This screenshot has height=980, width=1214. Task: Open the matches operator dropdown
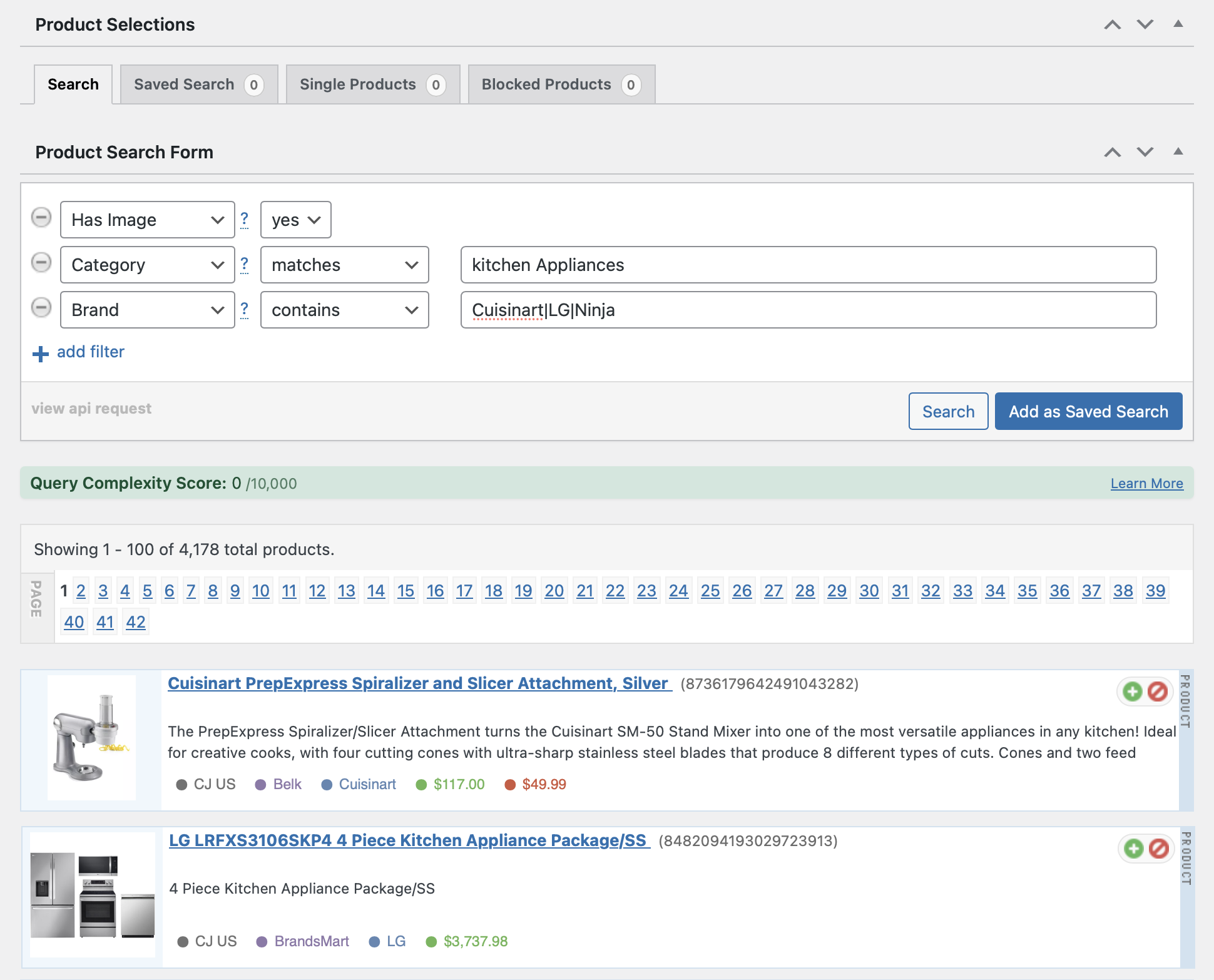click(345, 265)
